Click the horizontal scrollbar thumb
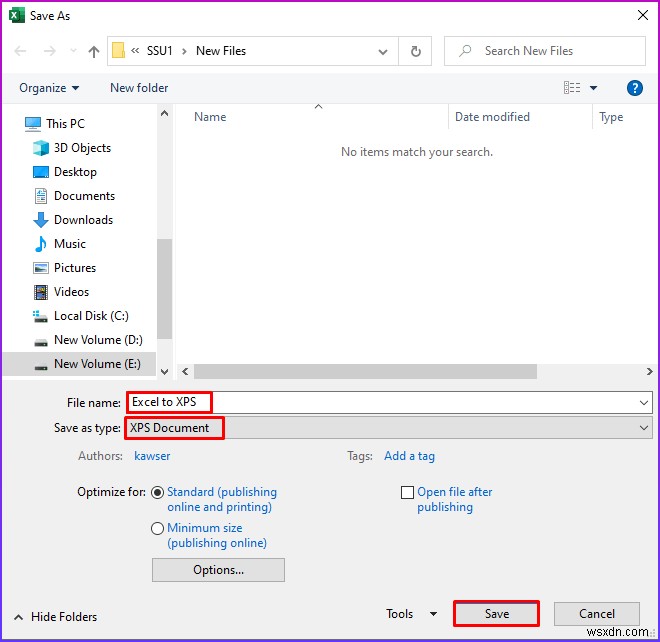This screenshot has width=660, height=642. 365,372
